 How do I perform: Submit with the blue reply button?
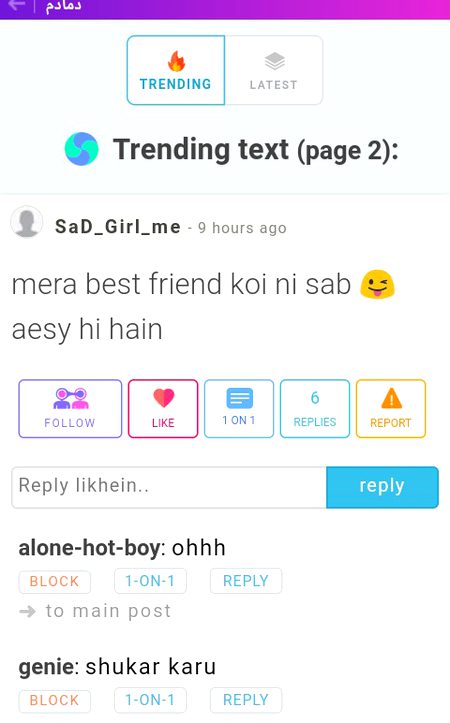382,487
